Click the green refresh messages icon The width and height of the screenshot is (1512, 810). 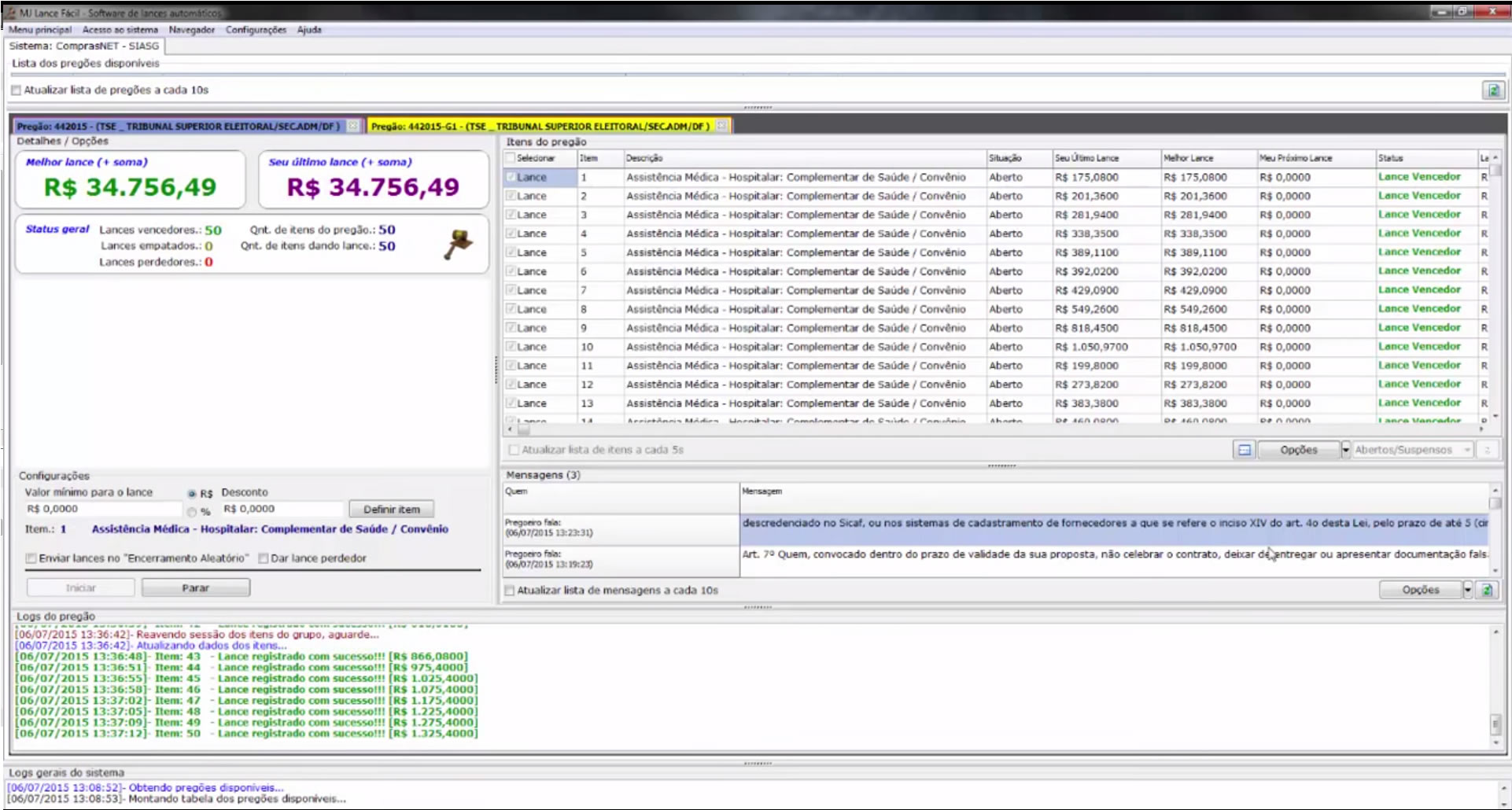tap(1487, 590)
